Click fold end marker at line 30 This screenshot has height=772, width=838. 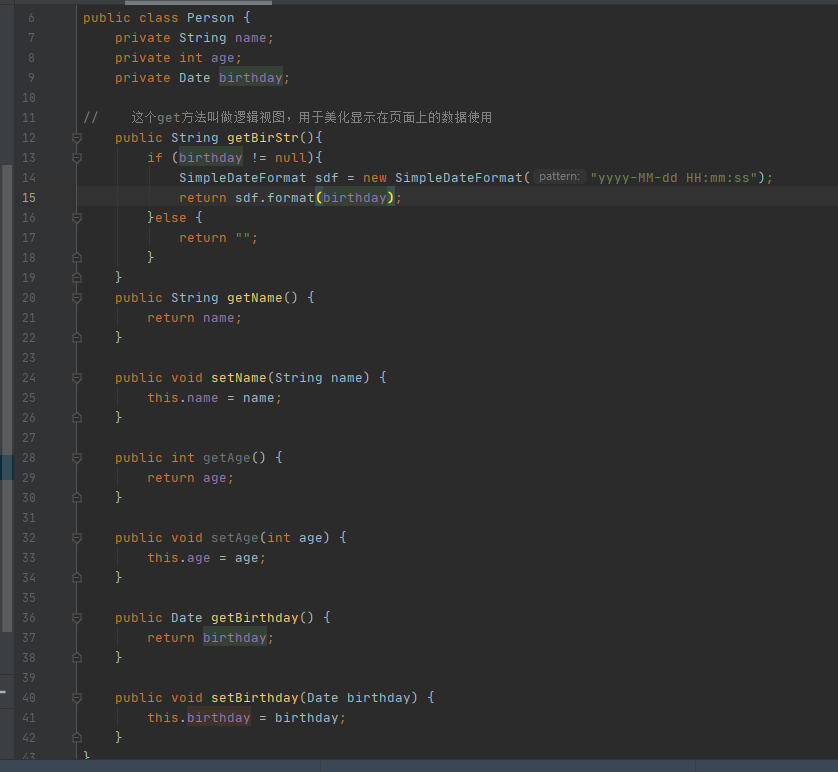coord(76,498)
